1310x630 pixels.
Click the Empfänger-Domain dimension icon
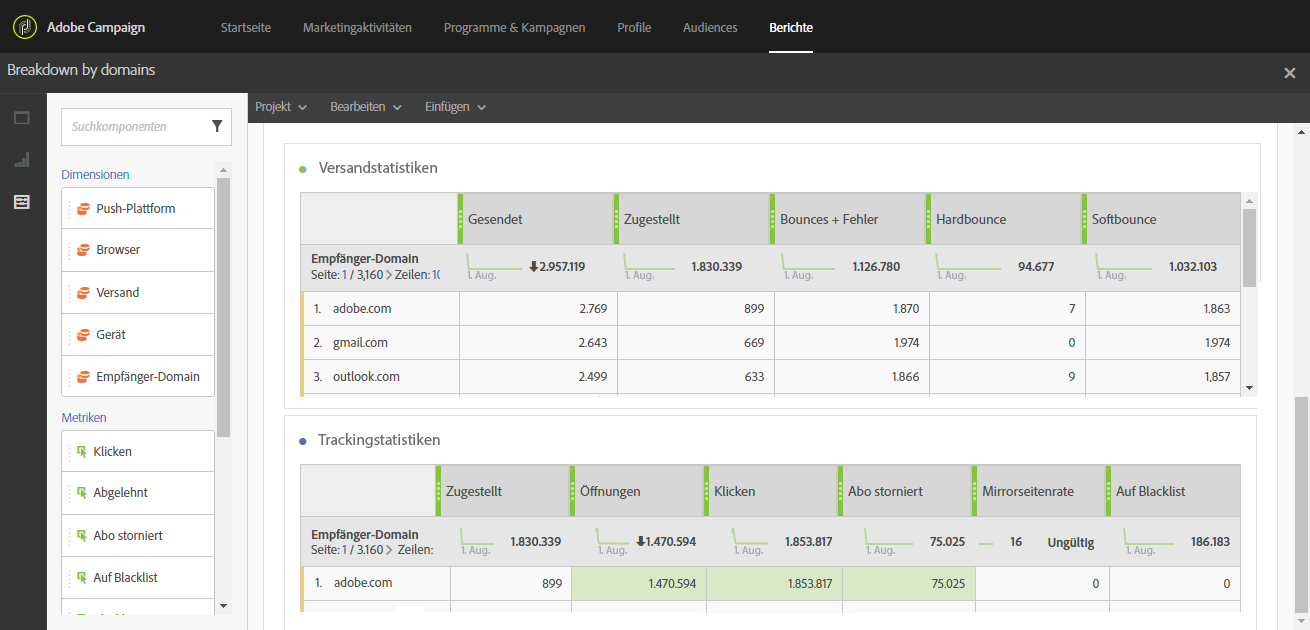click(x=83, y=377)
